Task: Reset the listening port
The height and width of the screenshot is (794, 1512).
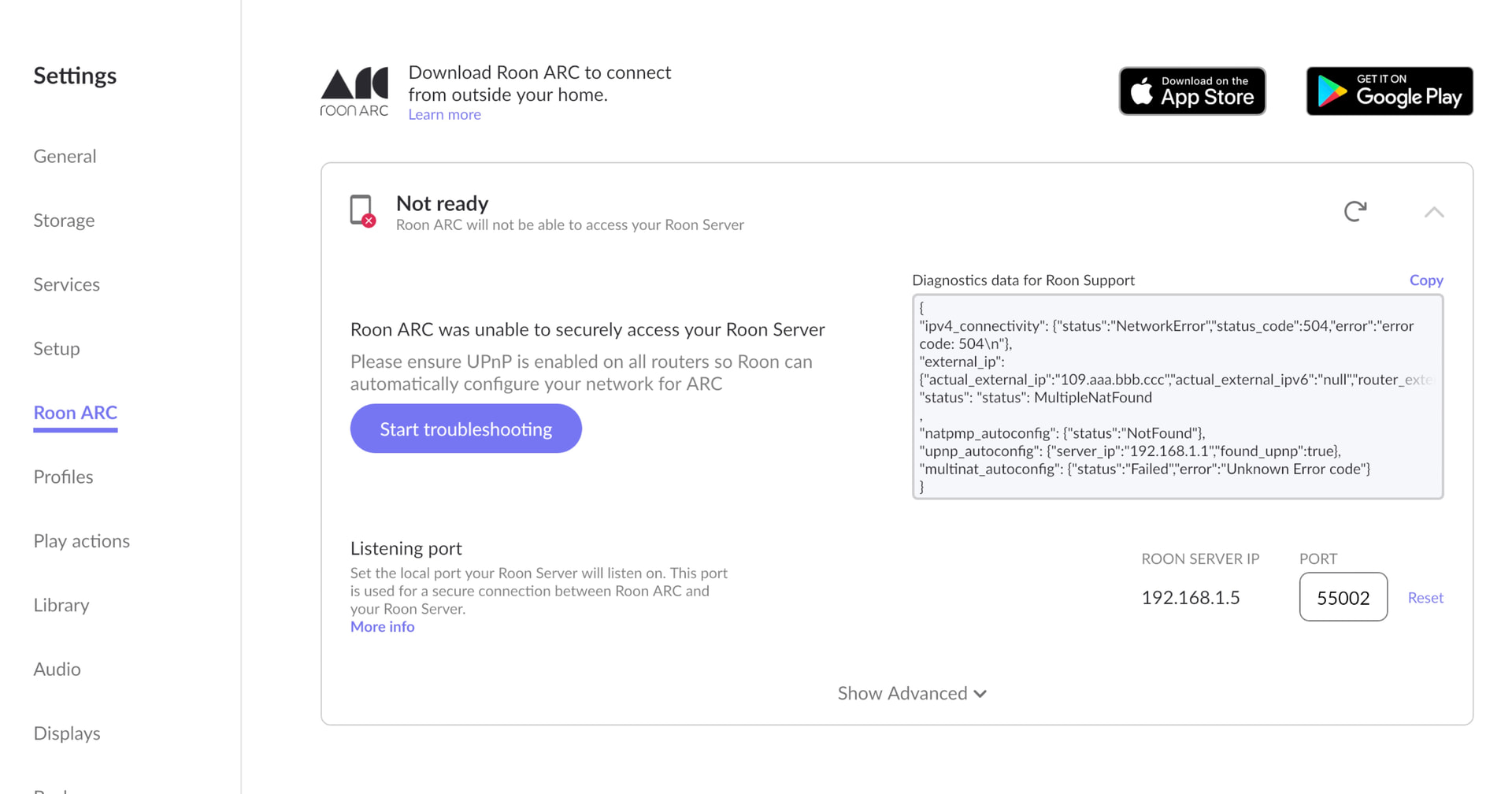Action: pos(1425,598)
